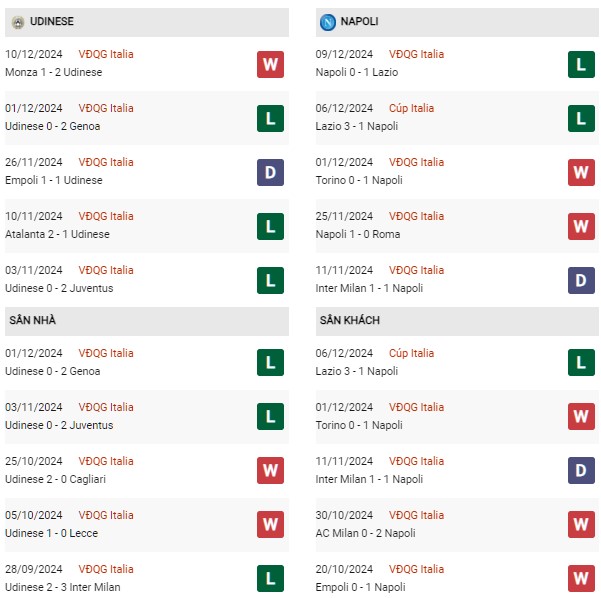Click the Napoli team logo icon

(328, 22)
